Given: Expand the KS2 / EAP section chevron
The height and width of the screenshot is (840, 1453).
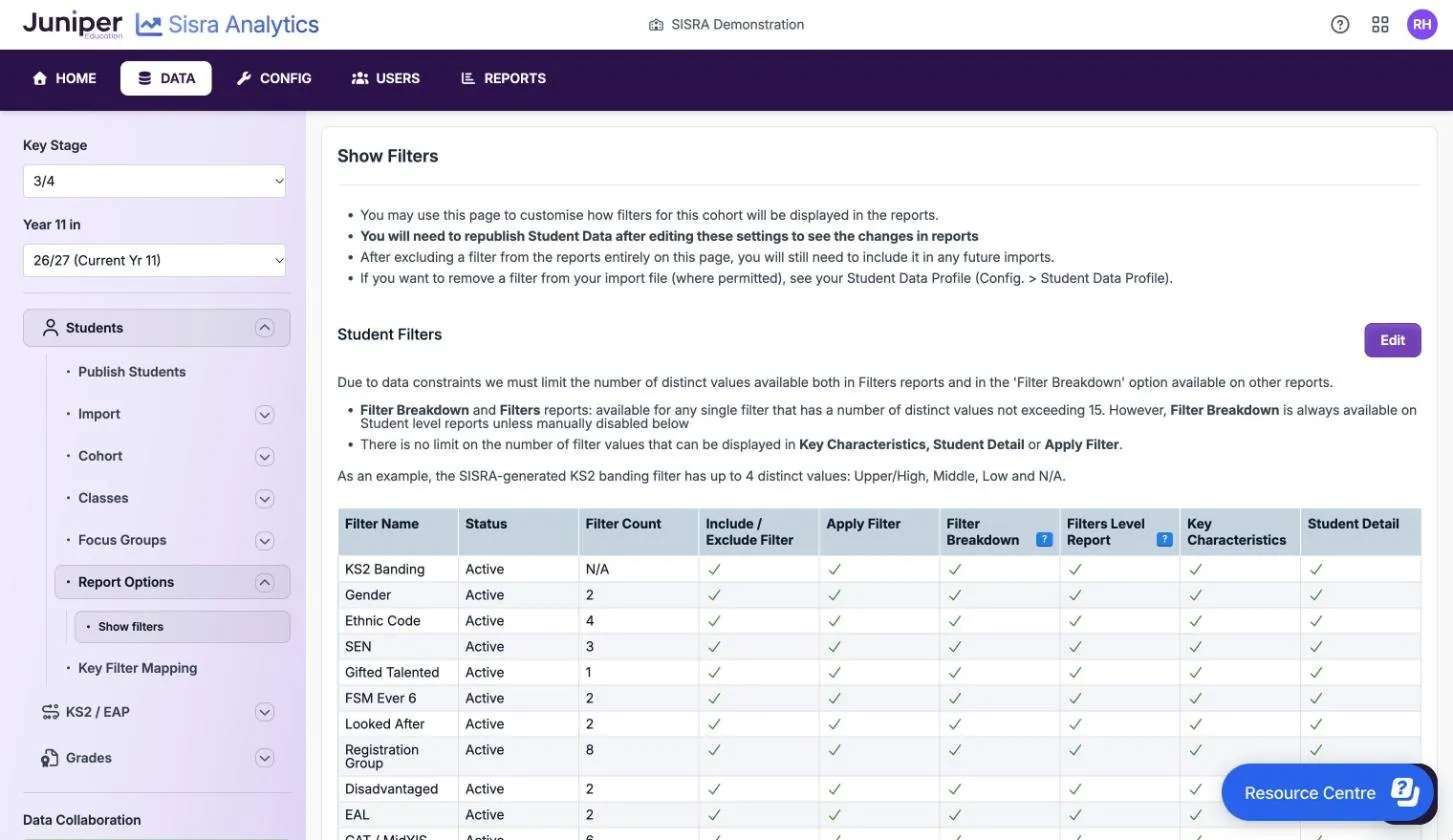Looking at the screenshot, I should [264, 712].
